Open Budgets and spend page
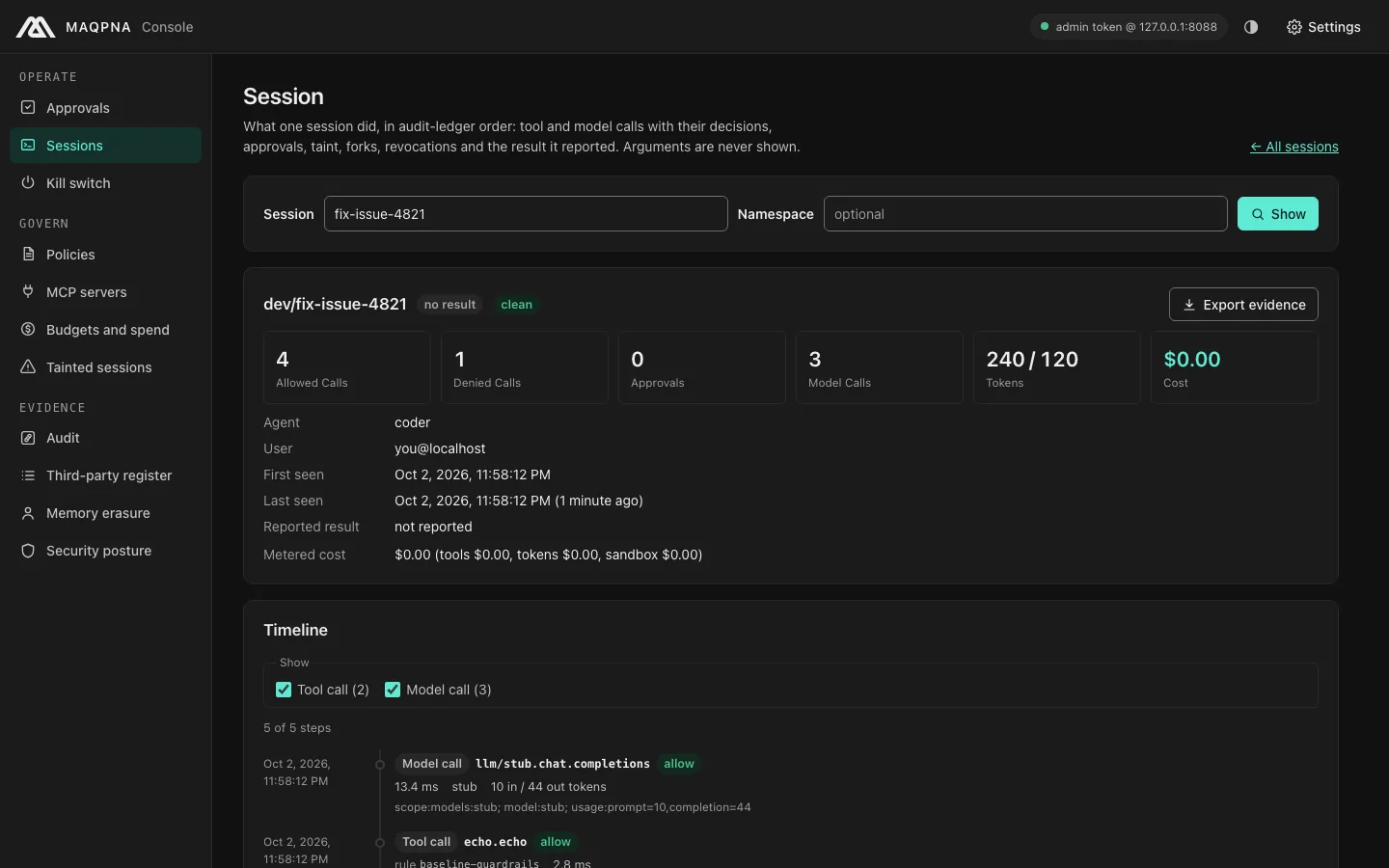The width and height of the screenshot is (1389, 868). (x=105, y=330)
